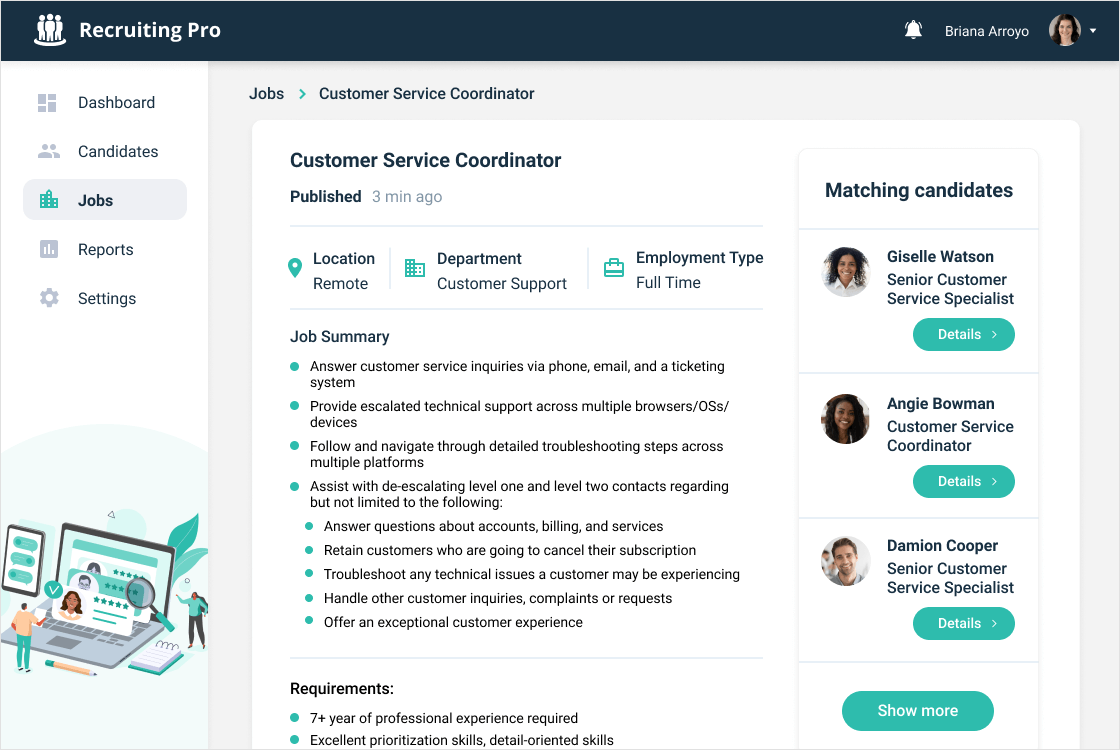The image size is (1120, 750).
Task: Click the Department building icon
Action: (x=414, y=268)
